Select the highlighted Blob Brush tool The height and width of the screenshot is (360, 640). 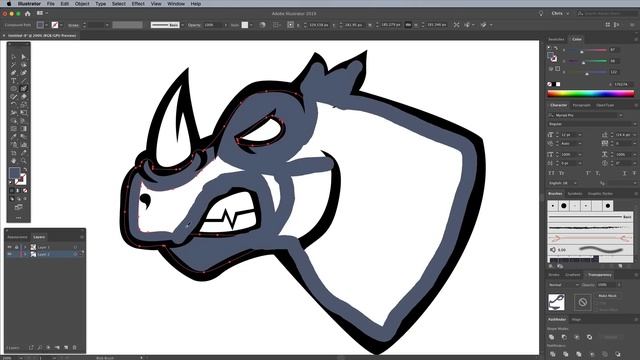(24, 89)
